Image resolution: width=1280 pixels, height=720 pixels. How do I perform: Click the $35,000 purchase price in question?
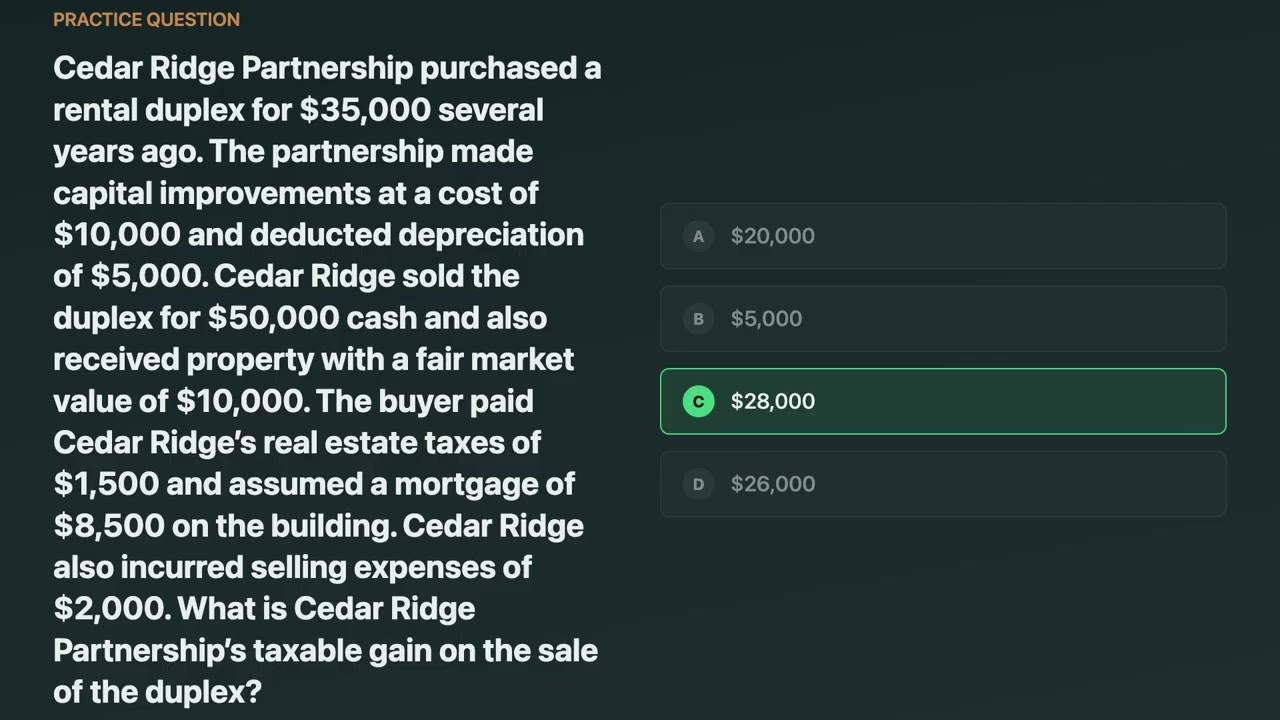[365, 110]
